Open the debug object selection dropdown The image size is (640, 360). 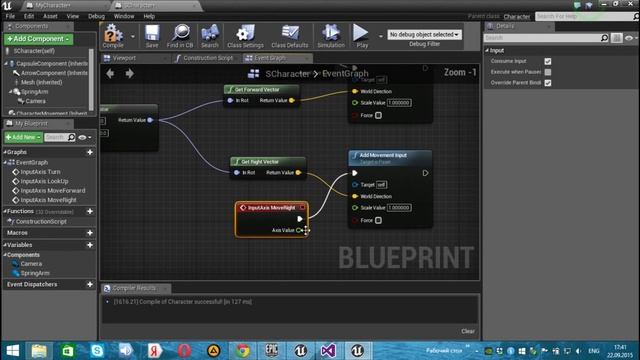click(x=424, y=34)
